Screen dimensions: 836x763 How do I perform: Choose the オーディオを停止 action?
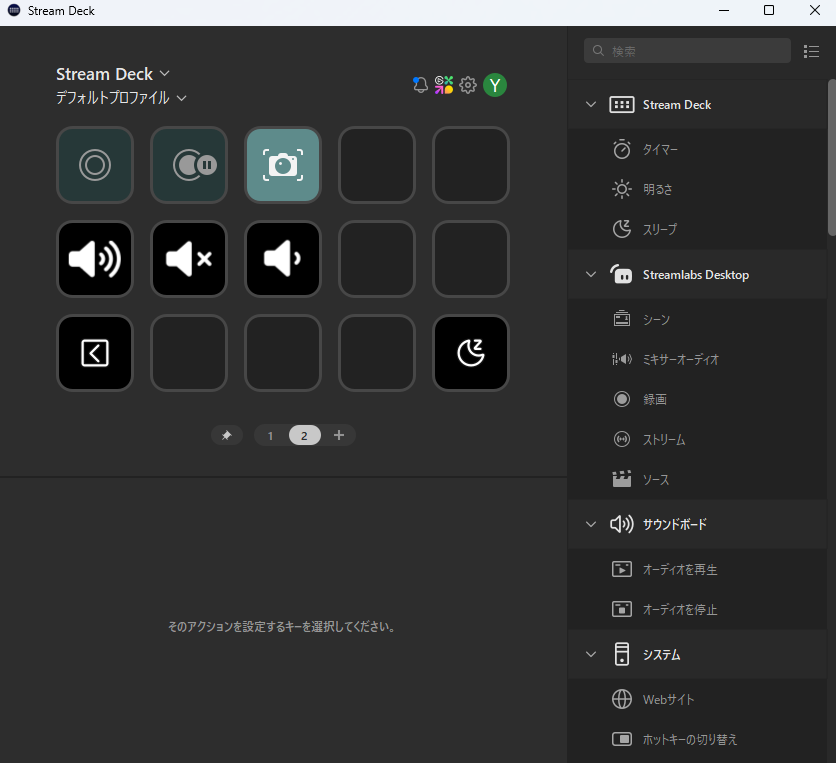(697, 609)
